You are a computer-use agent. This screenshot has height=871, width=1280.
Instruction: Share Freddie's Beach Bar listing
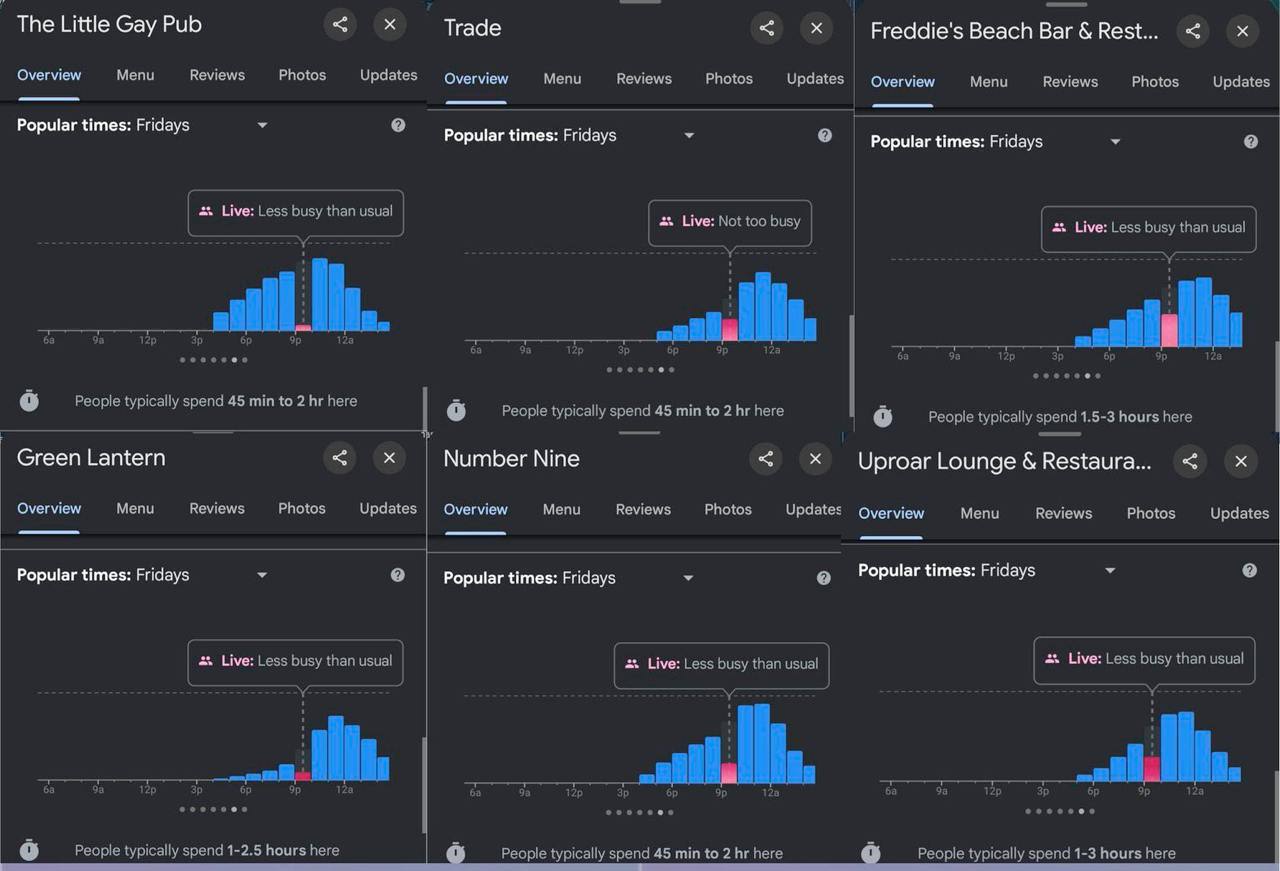[1193, 31]
